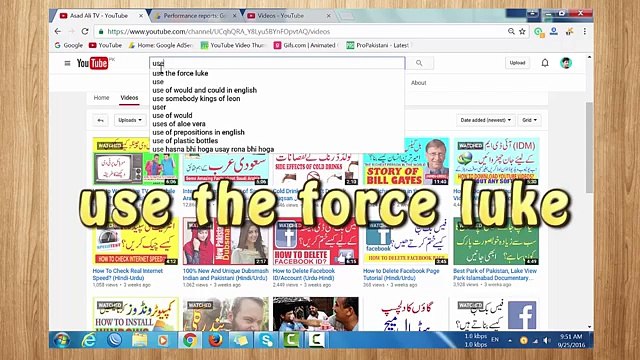This screenshot has width=640, height=360.
Task: Open the channel Home tab
Action: coord(101,98)
